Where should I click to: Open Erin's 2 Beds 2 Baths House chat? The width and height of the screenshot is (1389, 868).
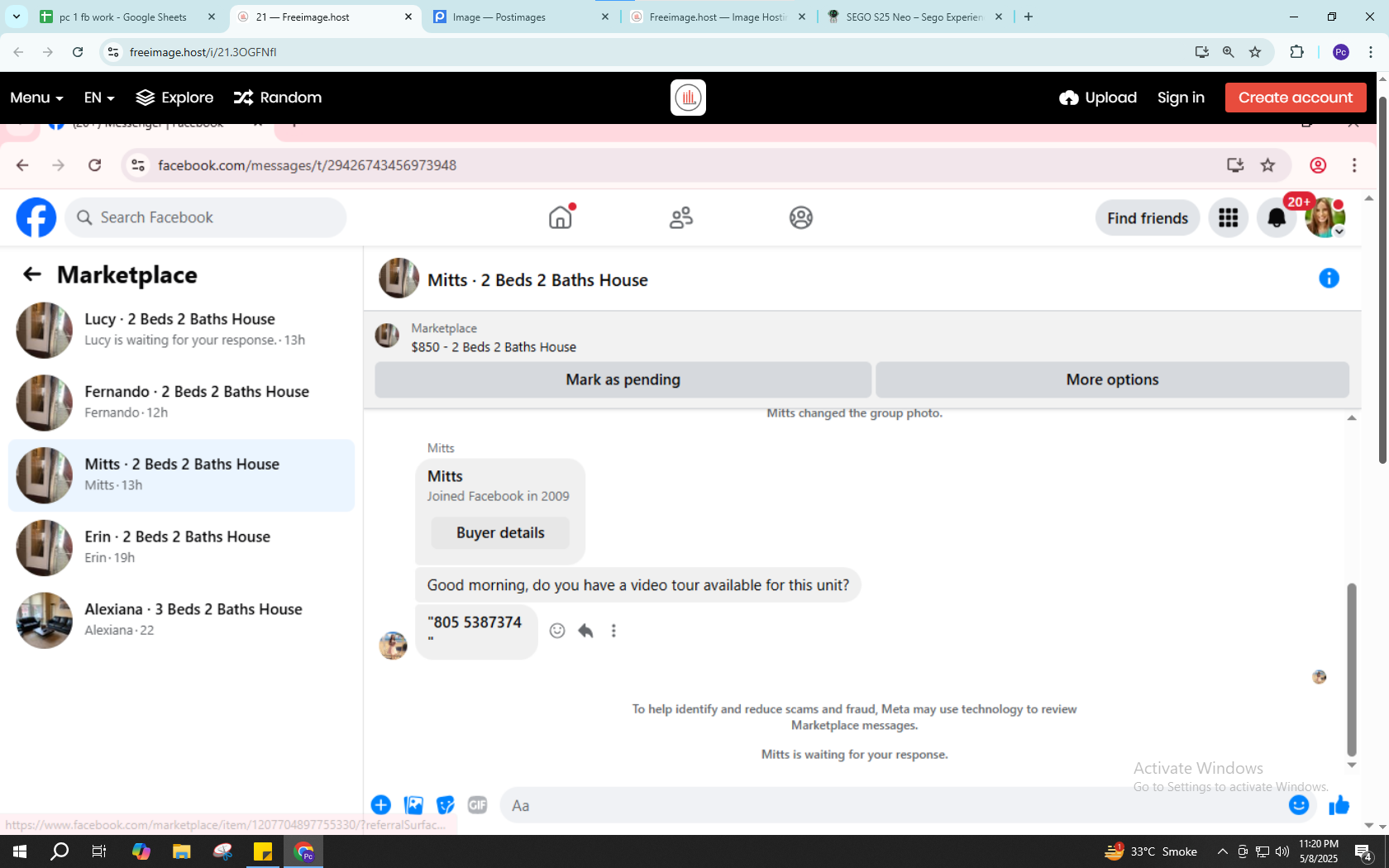click(x=181, y=547)
